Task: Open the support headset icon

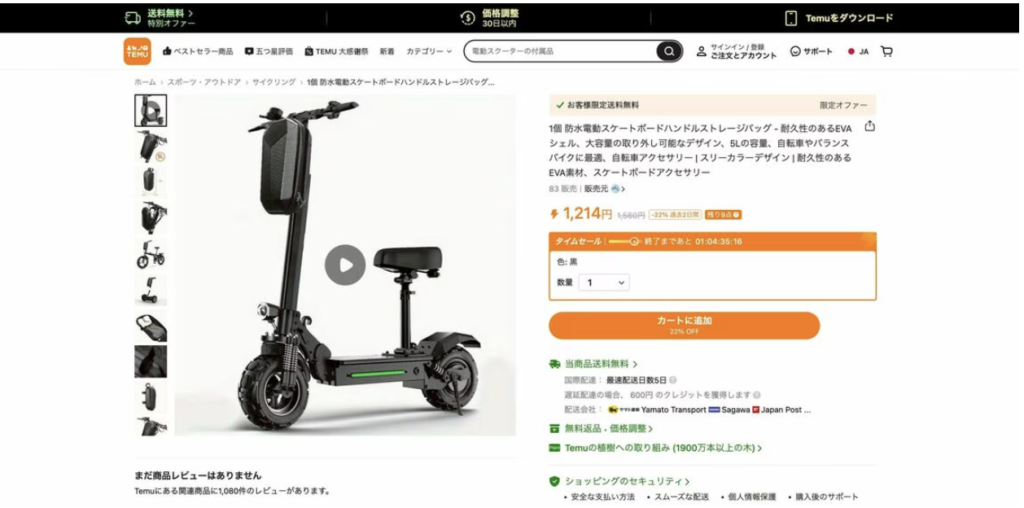Action: (x=795, y=51)
